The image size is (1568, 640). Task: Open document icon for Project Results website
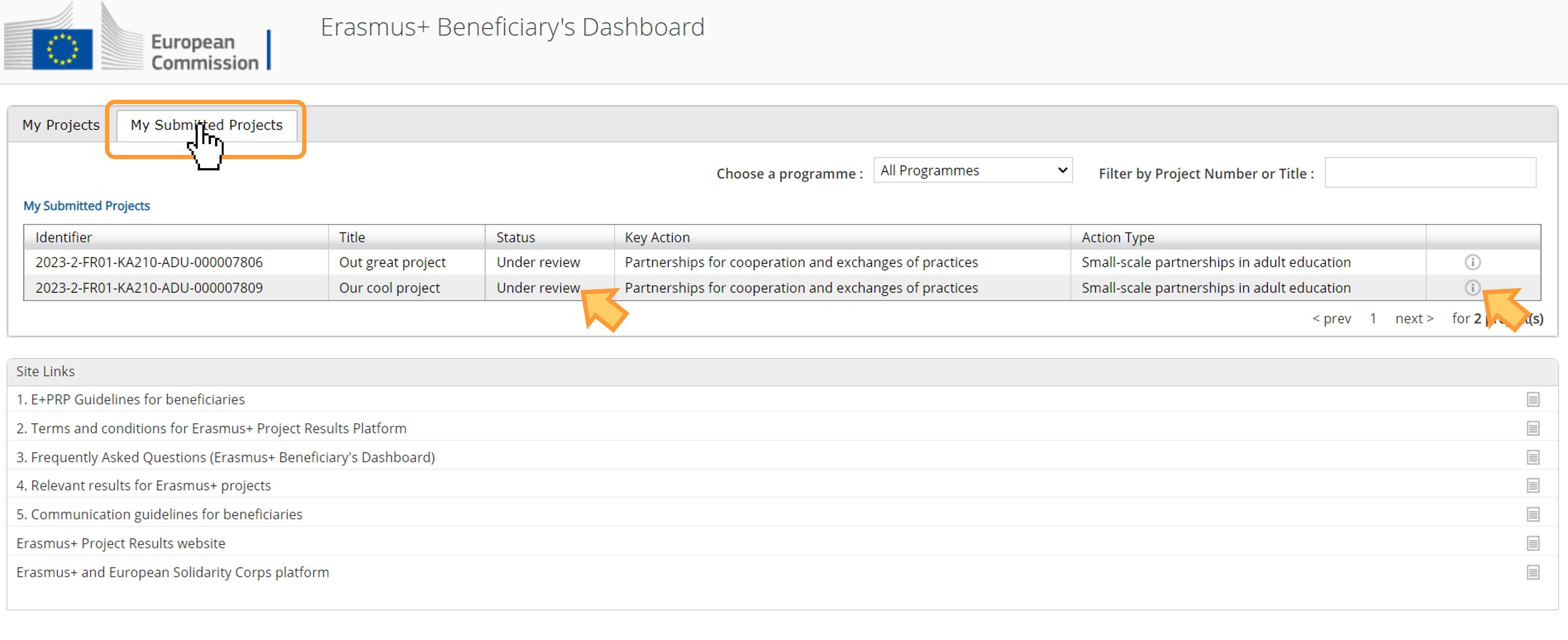point(1533,543)
